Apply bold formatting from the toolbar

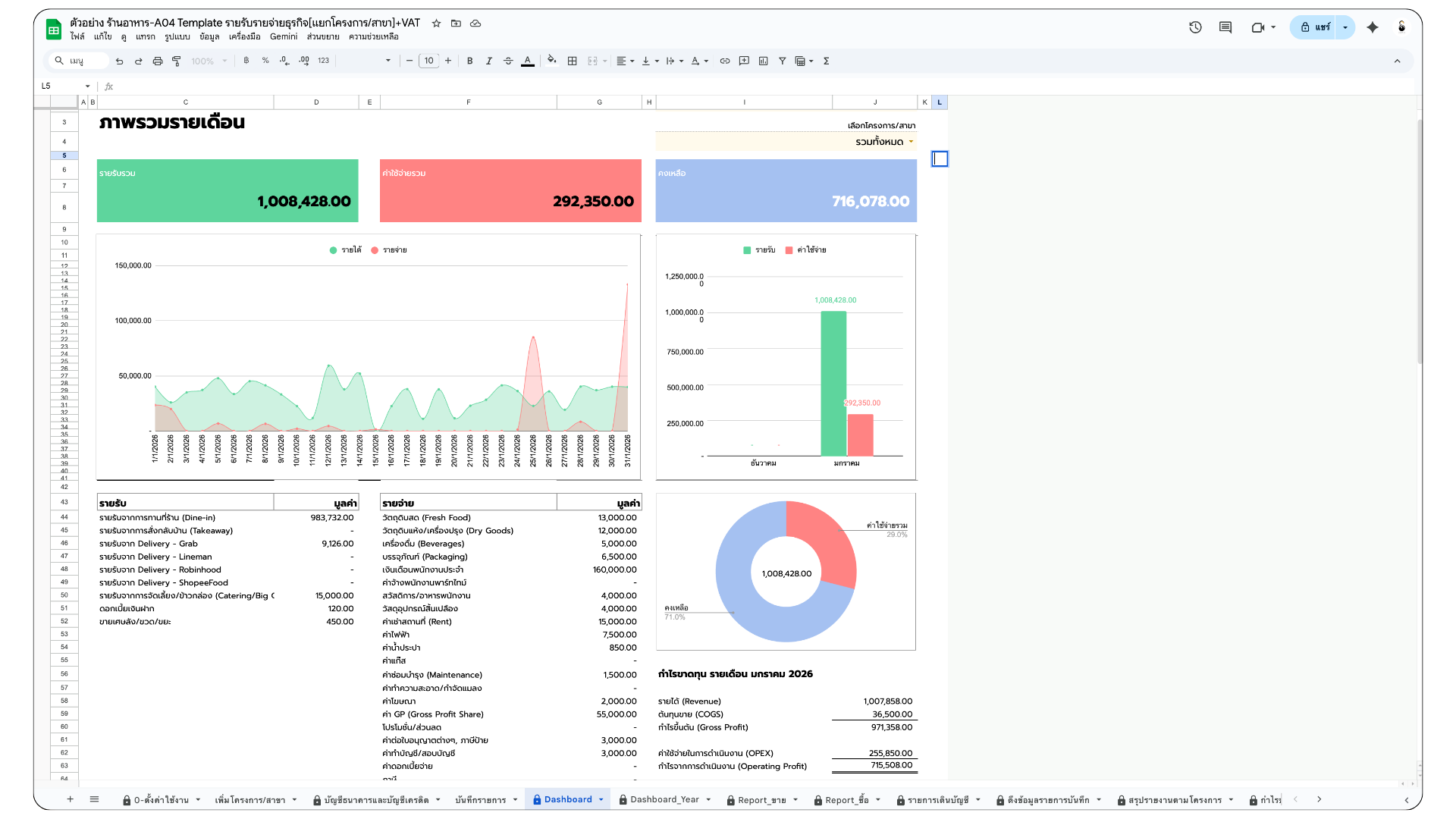470,61
